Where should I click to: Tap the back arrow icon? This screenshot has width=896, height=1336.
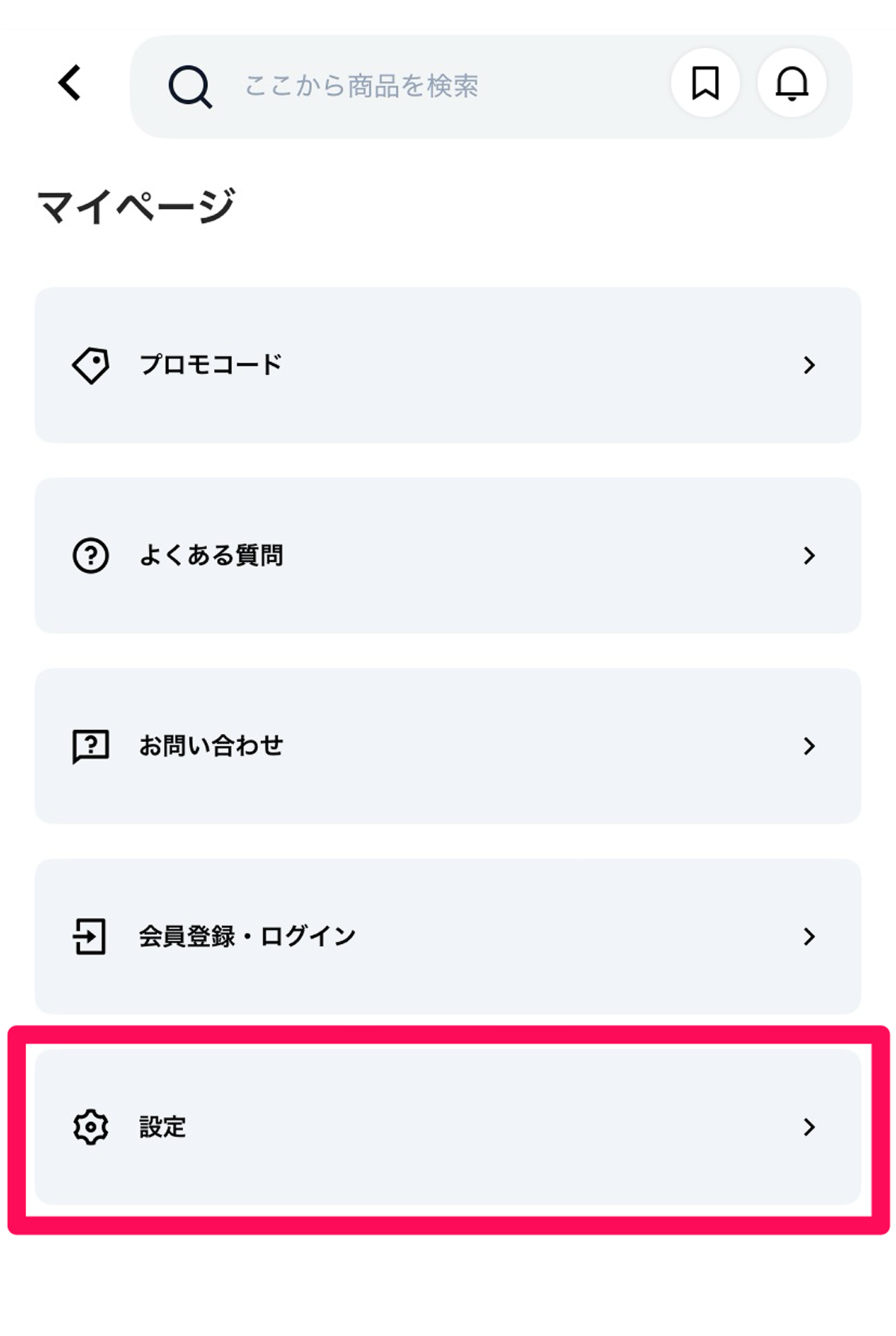[x=70, y=82]
